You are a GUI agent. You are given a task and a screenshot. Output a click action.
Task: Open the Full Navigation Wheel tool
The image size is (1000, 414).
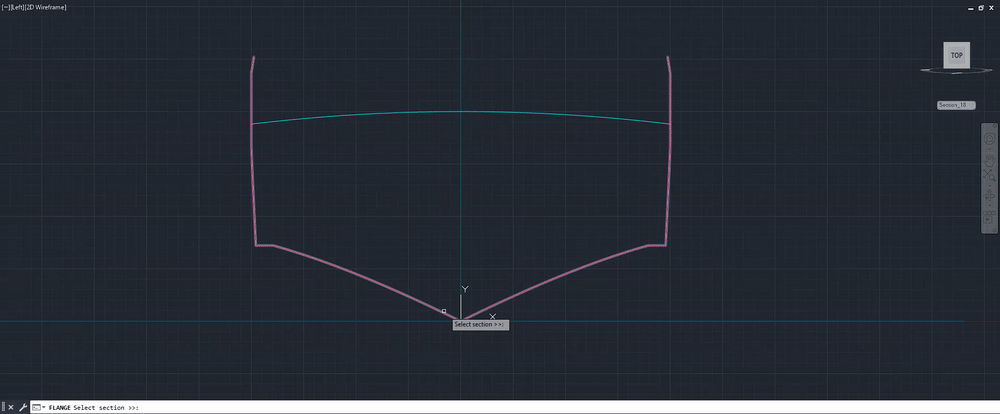pyautogui.click(x=990, y=139)
